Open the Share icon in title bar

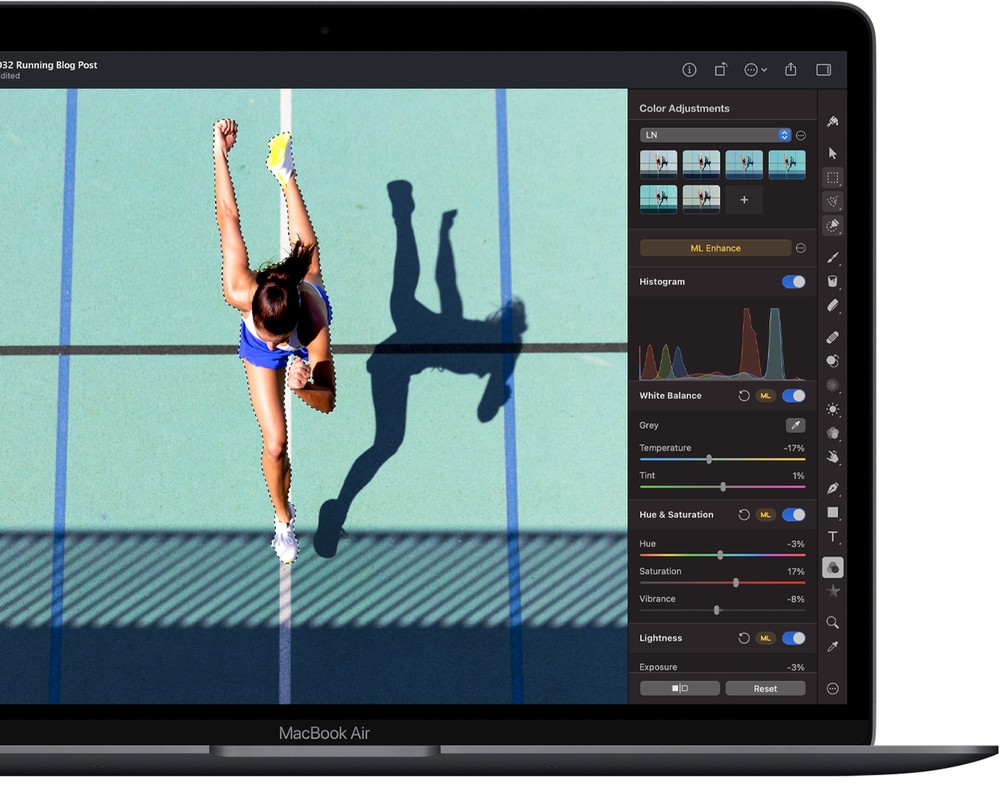coord(790,70)
